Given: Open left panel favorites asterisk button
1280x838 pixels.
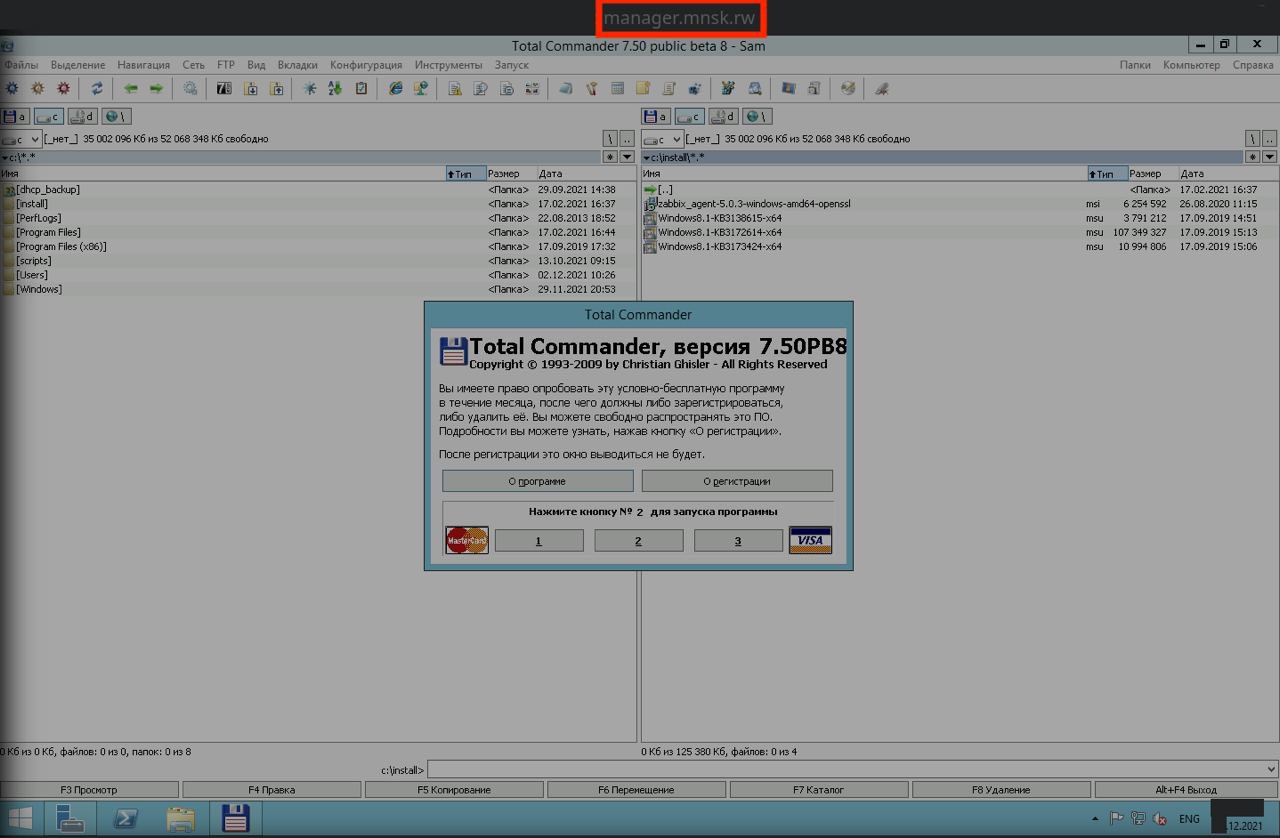Looking at the screenshot, I should pos(610,157).
